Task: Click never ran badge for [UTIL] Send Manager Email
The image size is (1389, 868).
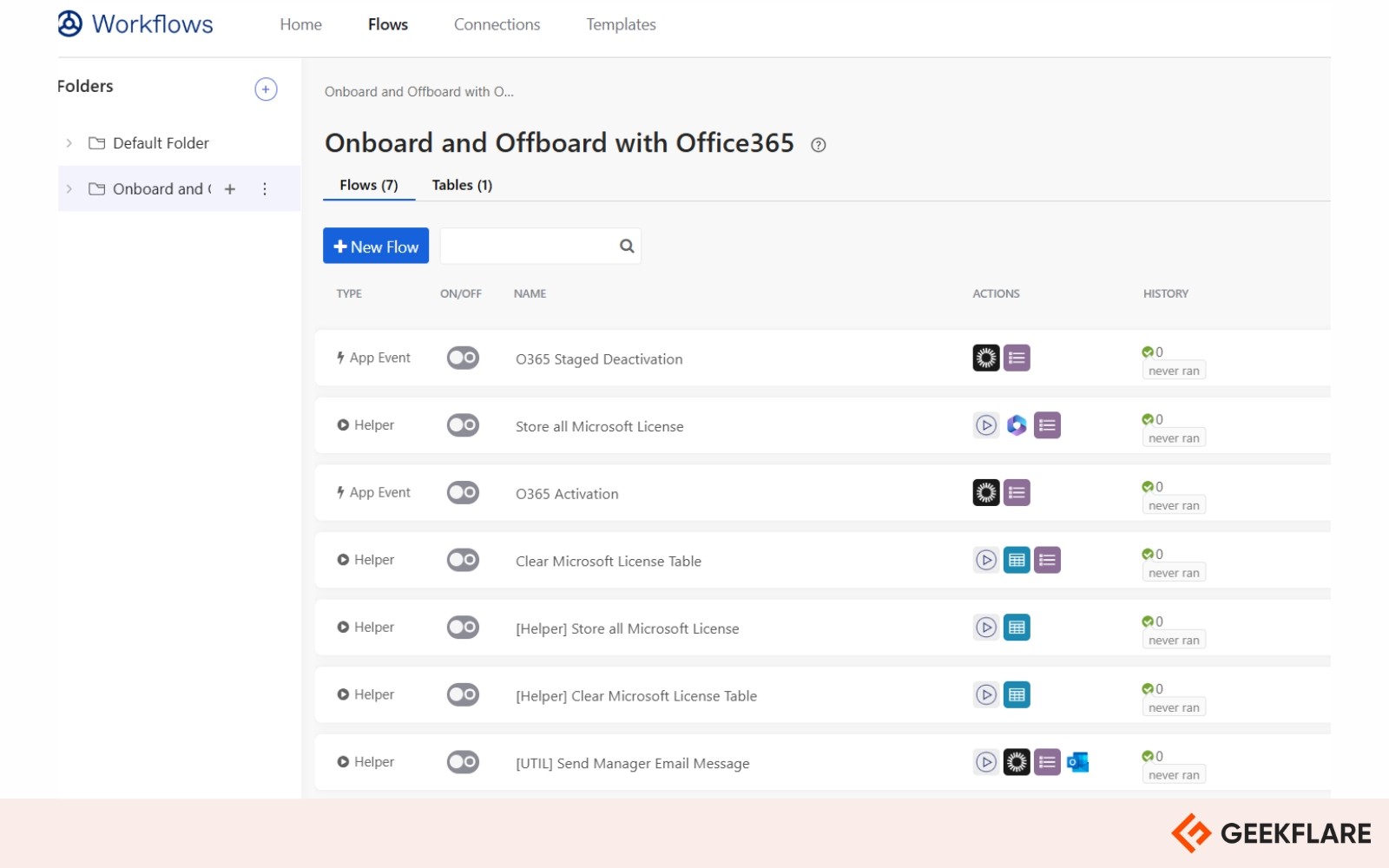Action: pyautogui.click(x=1174, y=775)
